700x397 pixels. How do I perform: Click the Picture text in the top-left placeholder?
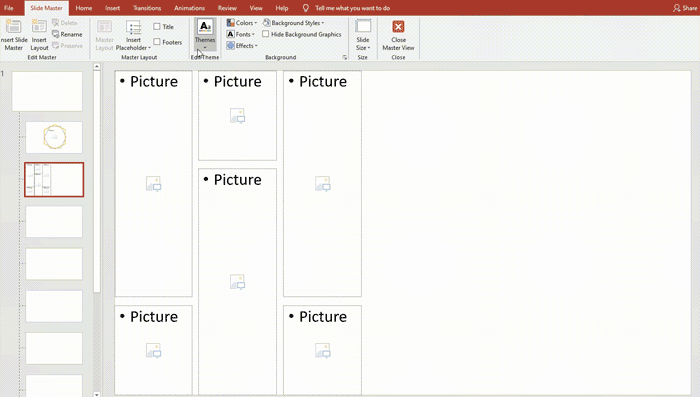coord(154,82)
